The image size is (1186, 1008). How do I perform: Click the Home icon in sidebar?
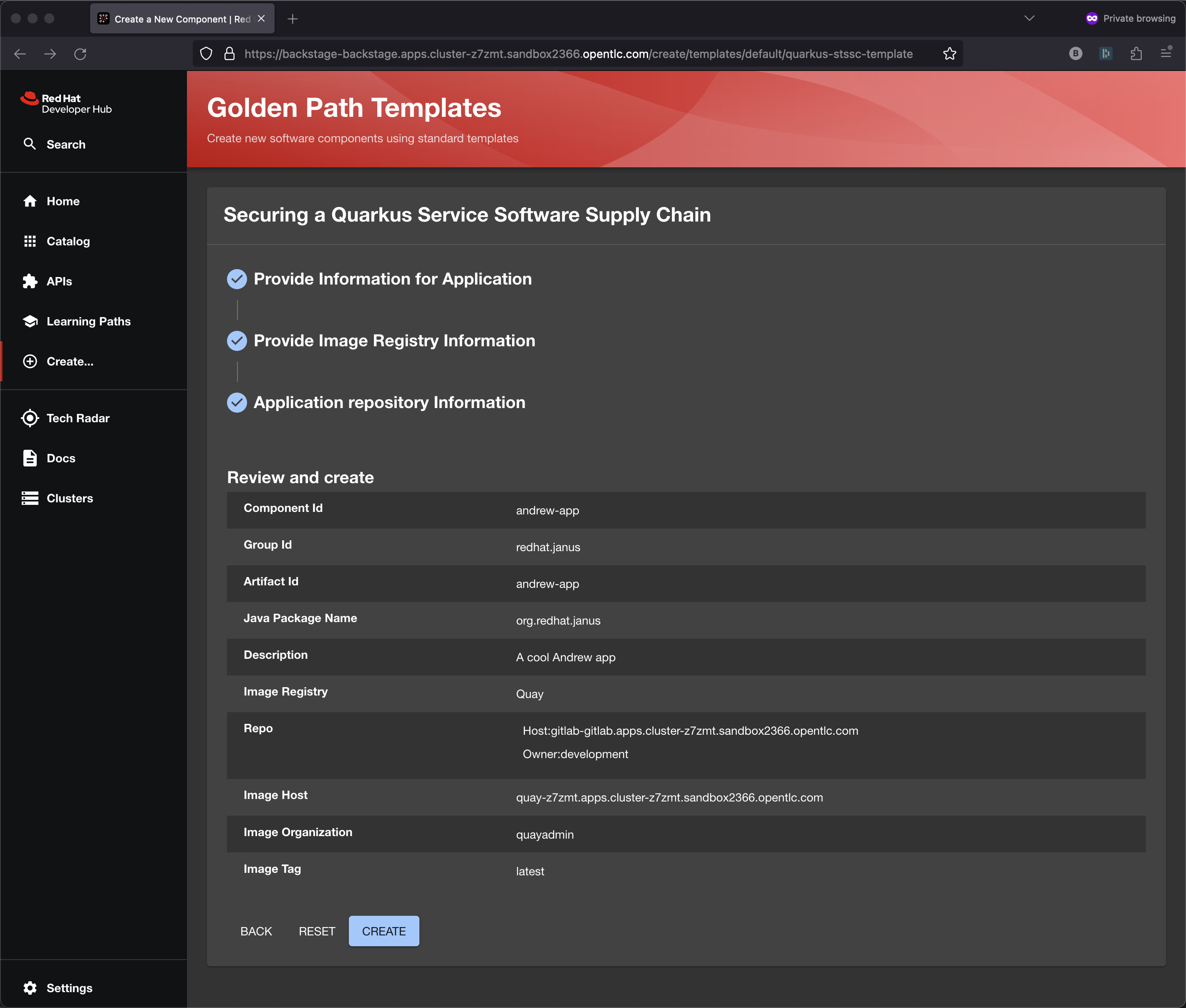click(30, 201)
